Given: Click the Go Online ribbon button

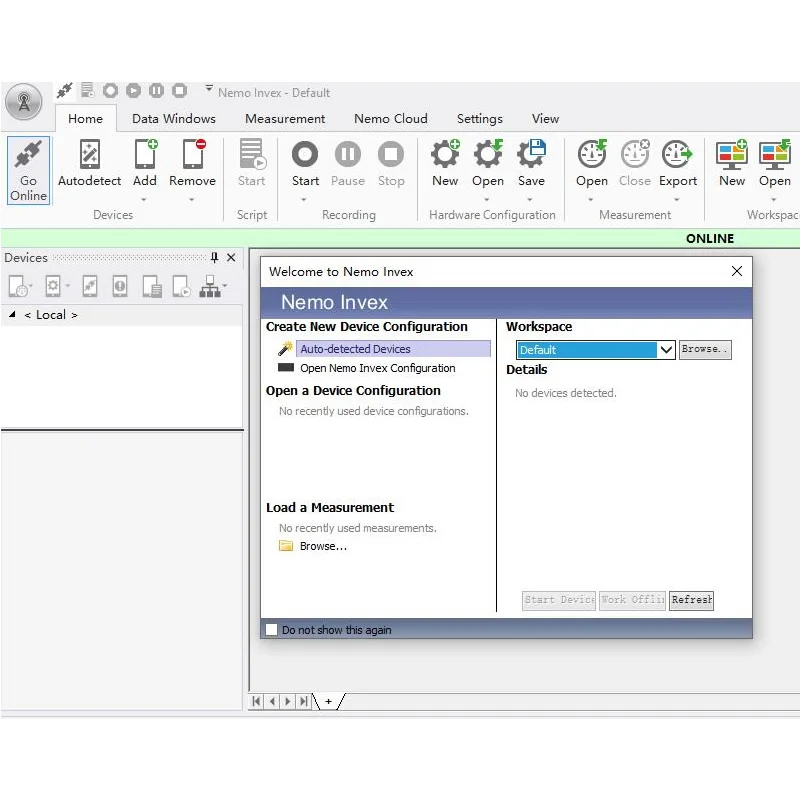Looking at the screenshot, I should [x=28, y=170].
